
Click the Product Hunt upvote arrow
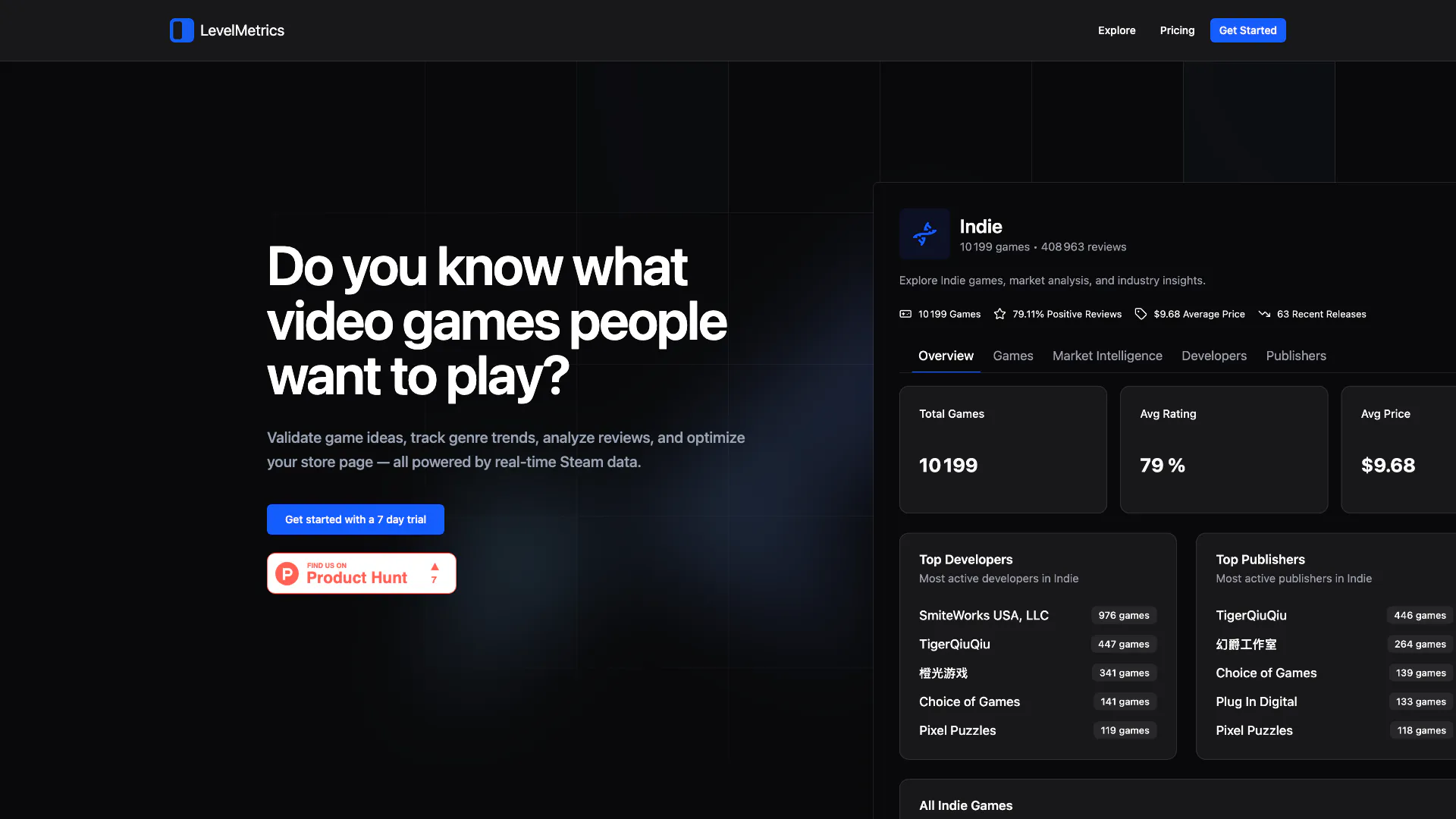(435, 567)
